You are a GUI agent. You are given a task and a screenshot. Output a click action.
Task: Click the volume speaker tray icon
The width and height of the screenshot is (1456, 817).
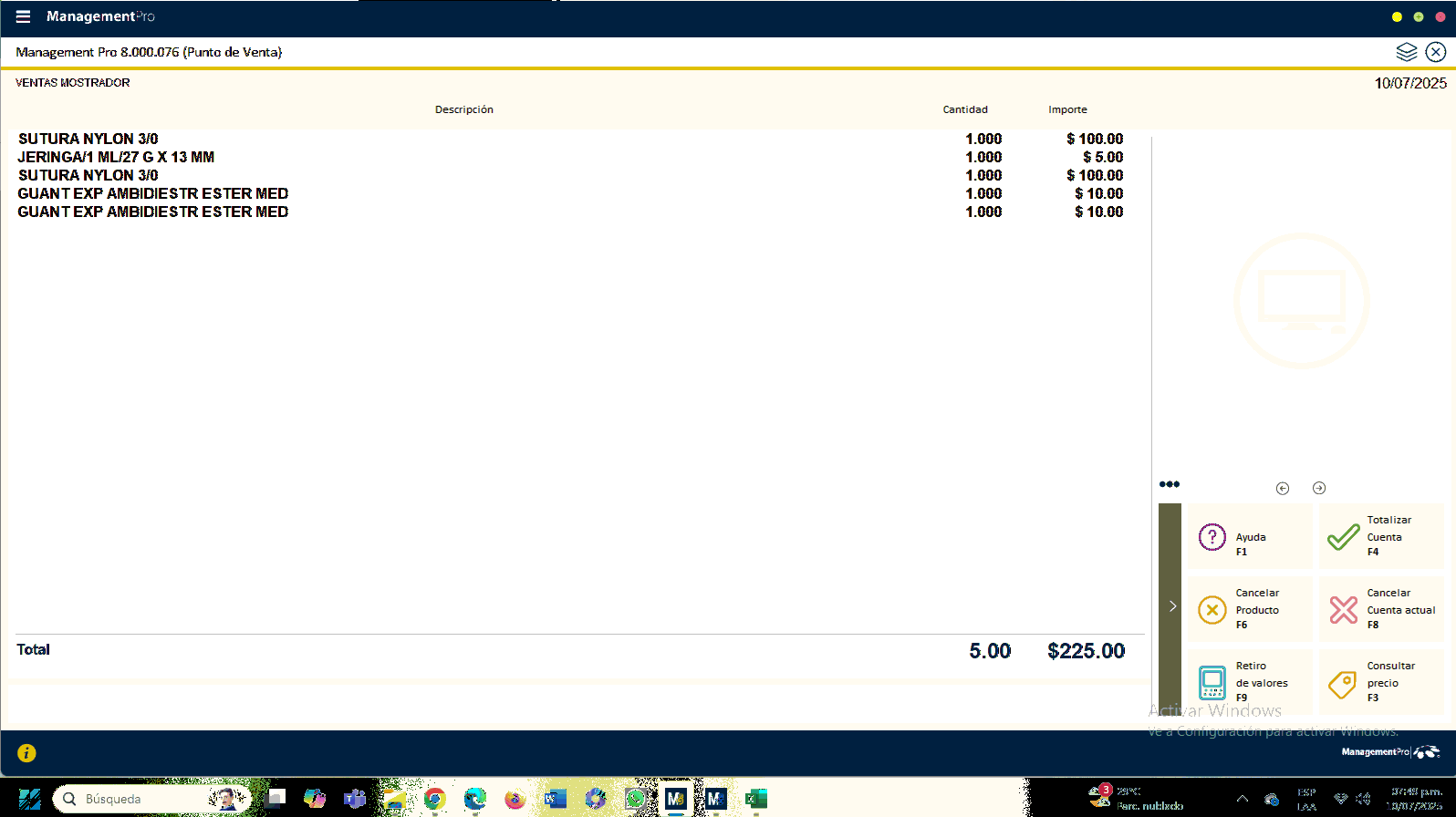pyautogui.click(x=1363, y=799)
